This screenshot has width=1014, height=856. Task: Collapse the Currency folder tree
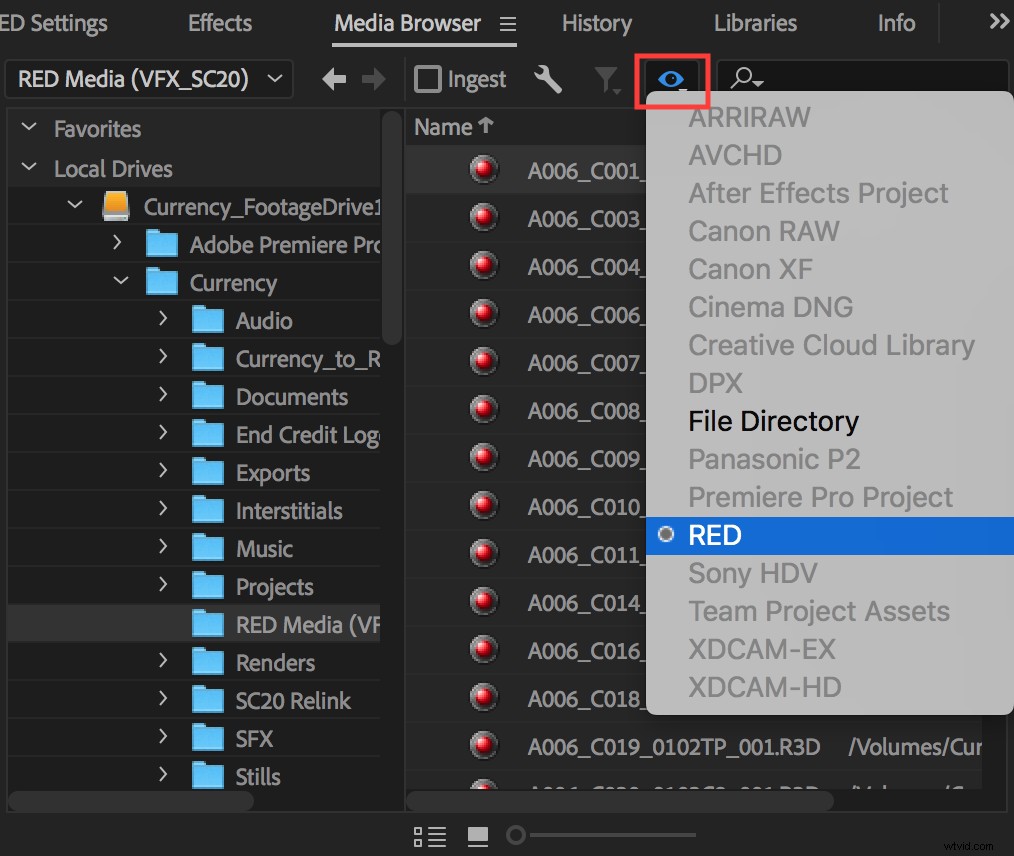118,282
